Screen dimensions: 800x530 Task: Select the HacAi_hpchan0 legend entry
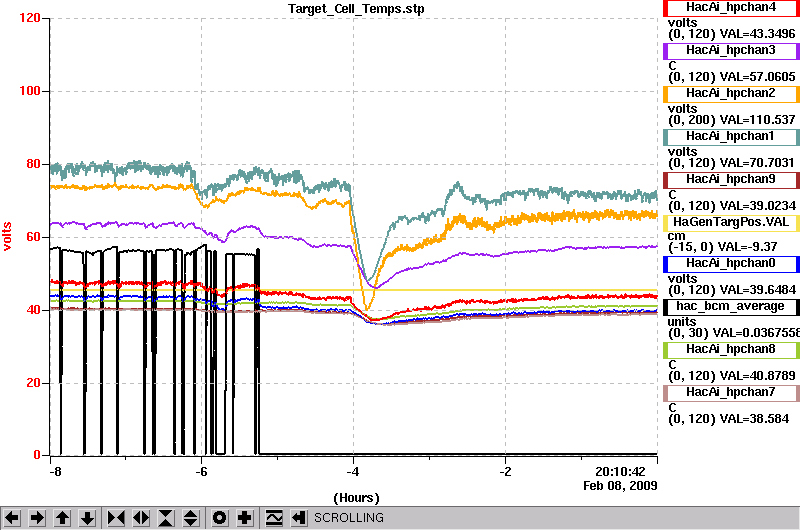731,264
